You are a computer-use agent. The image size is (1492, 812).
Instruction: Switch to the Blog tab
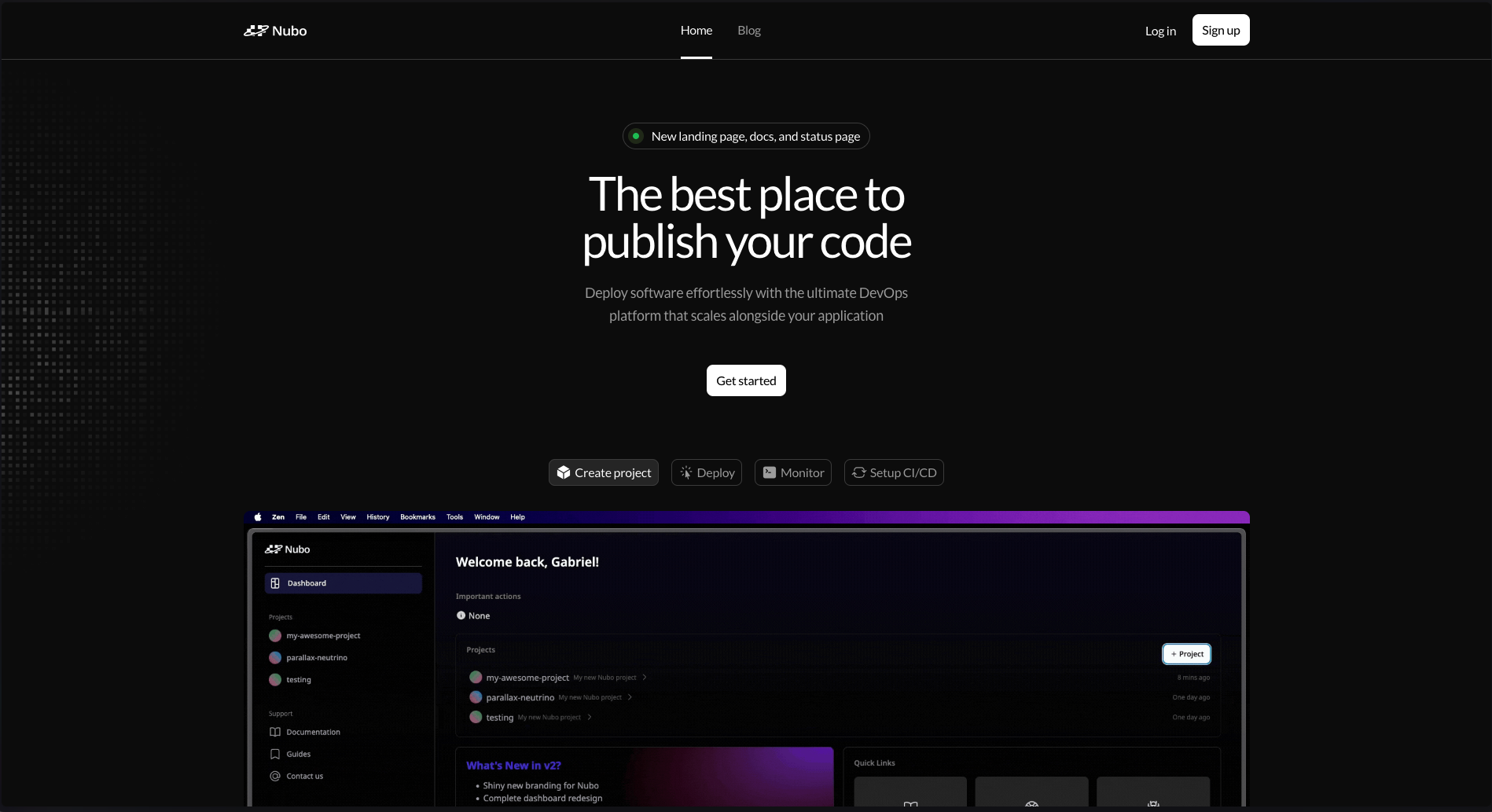click(x=748, y=30)
